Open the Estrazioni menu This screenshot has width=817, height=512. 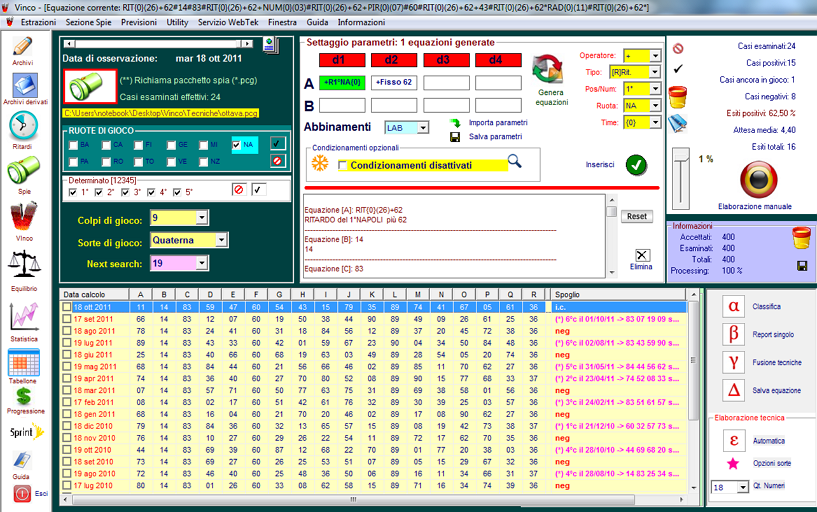tap(39, 22)
